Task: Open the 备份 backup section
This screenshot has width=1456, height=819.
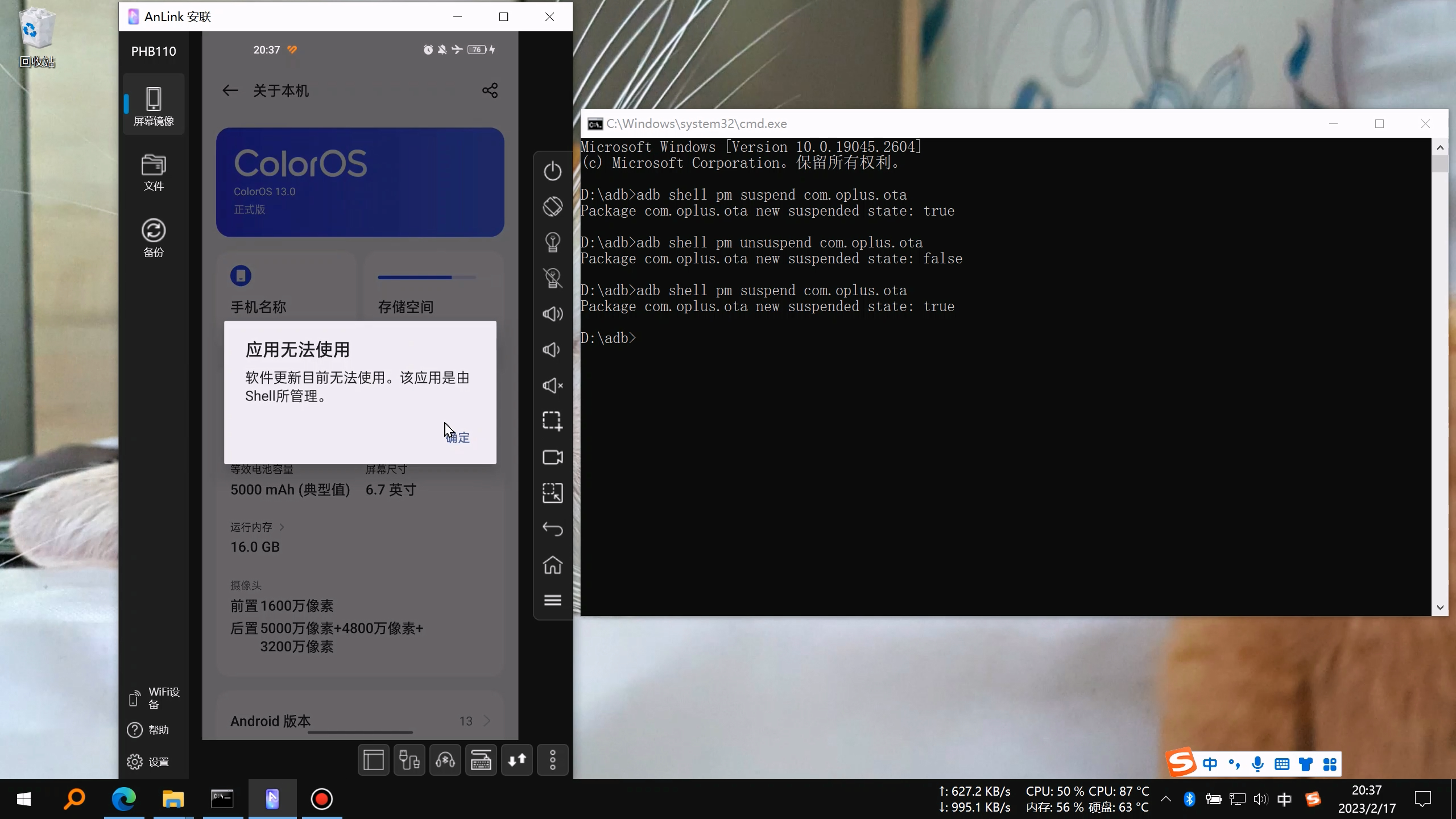Action: coord(154,238)
